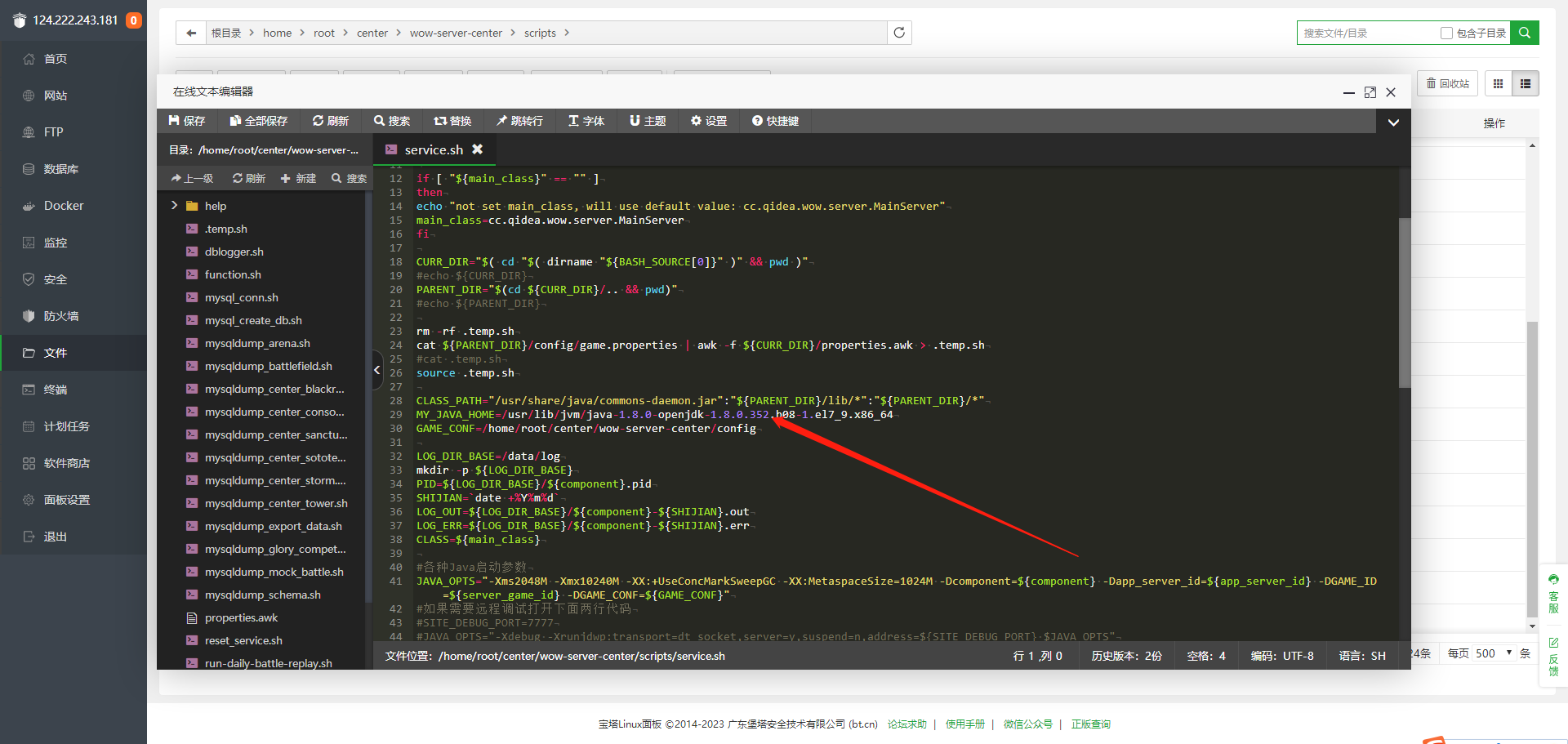The height and width of the screenshot is (744, 1568).
Task: Open the Search (搜索) tool in editor toolbar
Action: click(392, 121)
